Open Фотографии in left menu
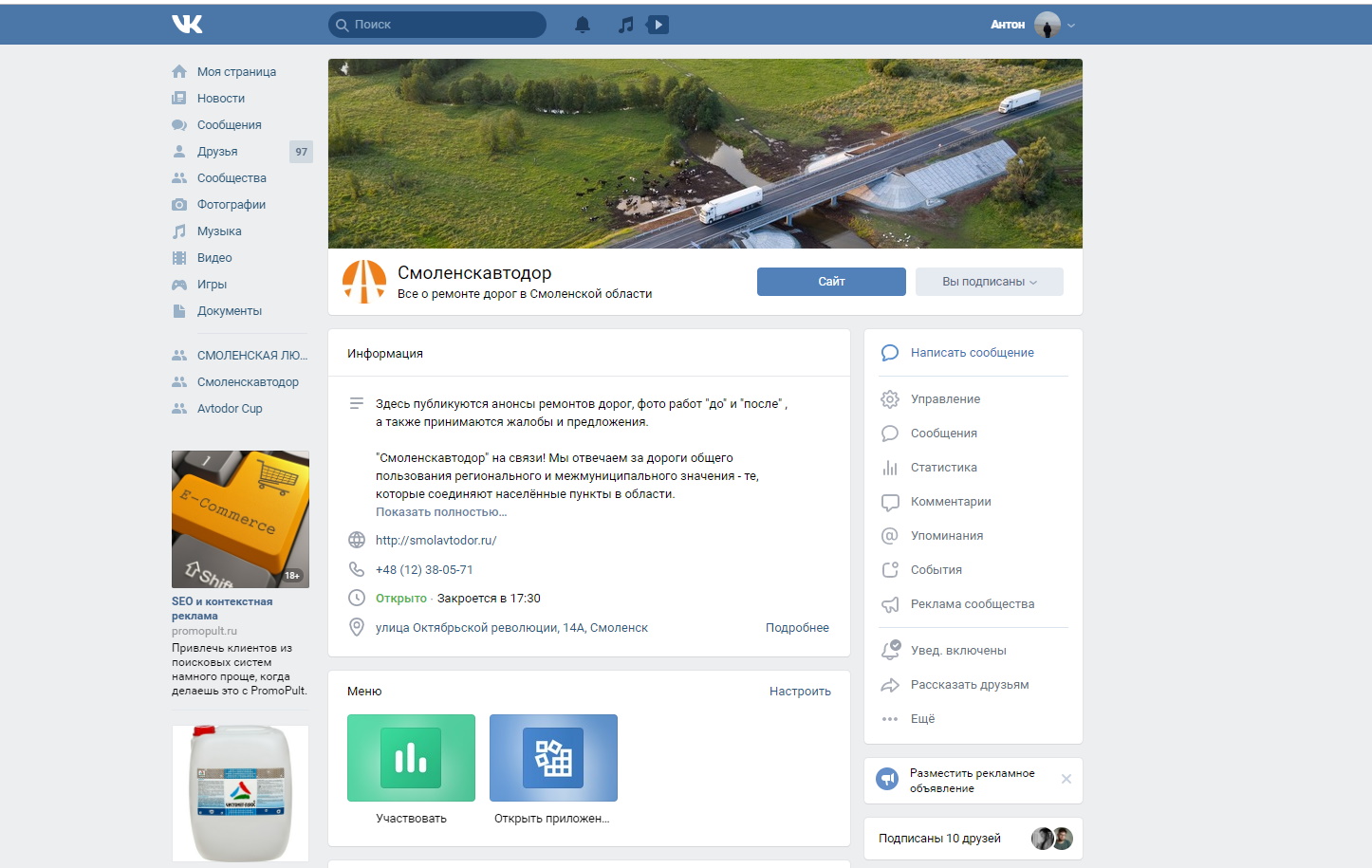Image resolution: width=1372 pixels, height=868 pixels. pos(231,205)
